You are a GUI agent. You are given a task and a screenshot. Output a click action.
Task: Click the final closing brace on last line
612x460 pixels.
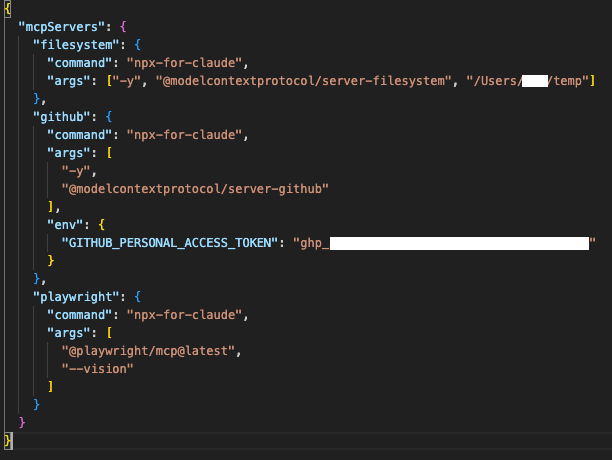(x=8, y=440)
